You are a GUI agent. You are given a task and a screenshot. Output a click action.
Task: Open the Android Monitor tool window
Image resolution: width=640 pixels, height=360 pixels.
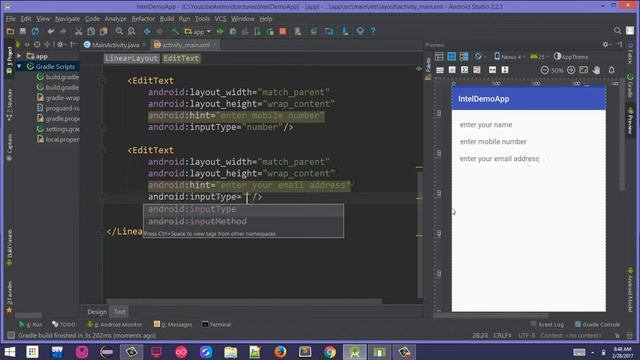tap(114, 324)
